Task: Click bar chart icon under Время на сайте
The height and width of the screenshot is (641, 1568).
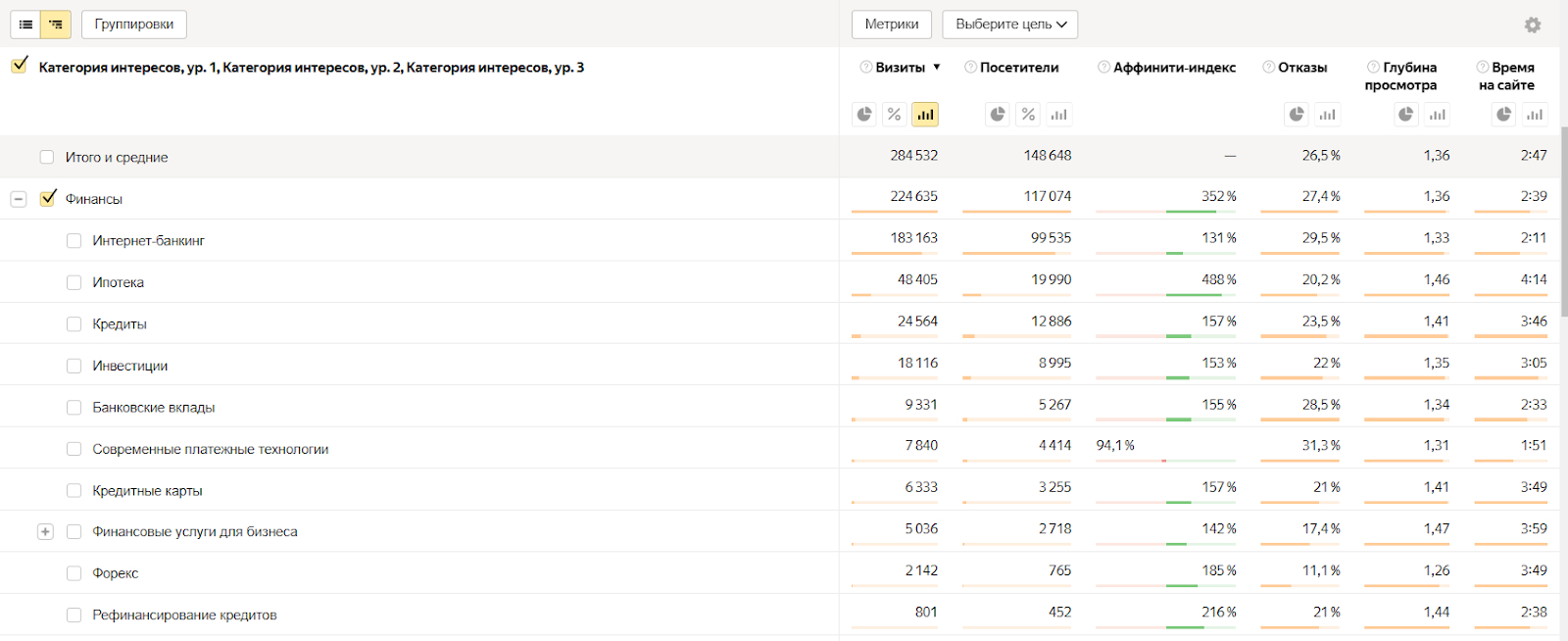Action: point(1535,115)
